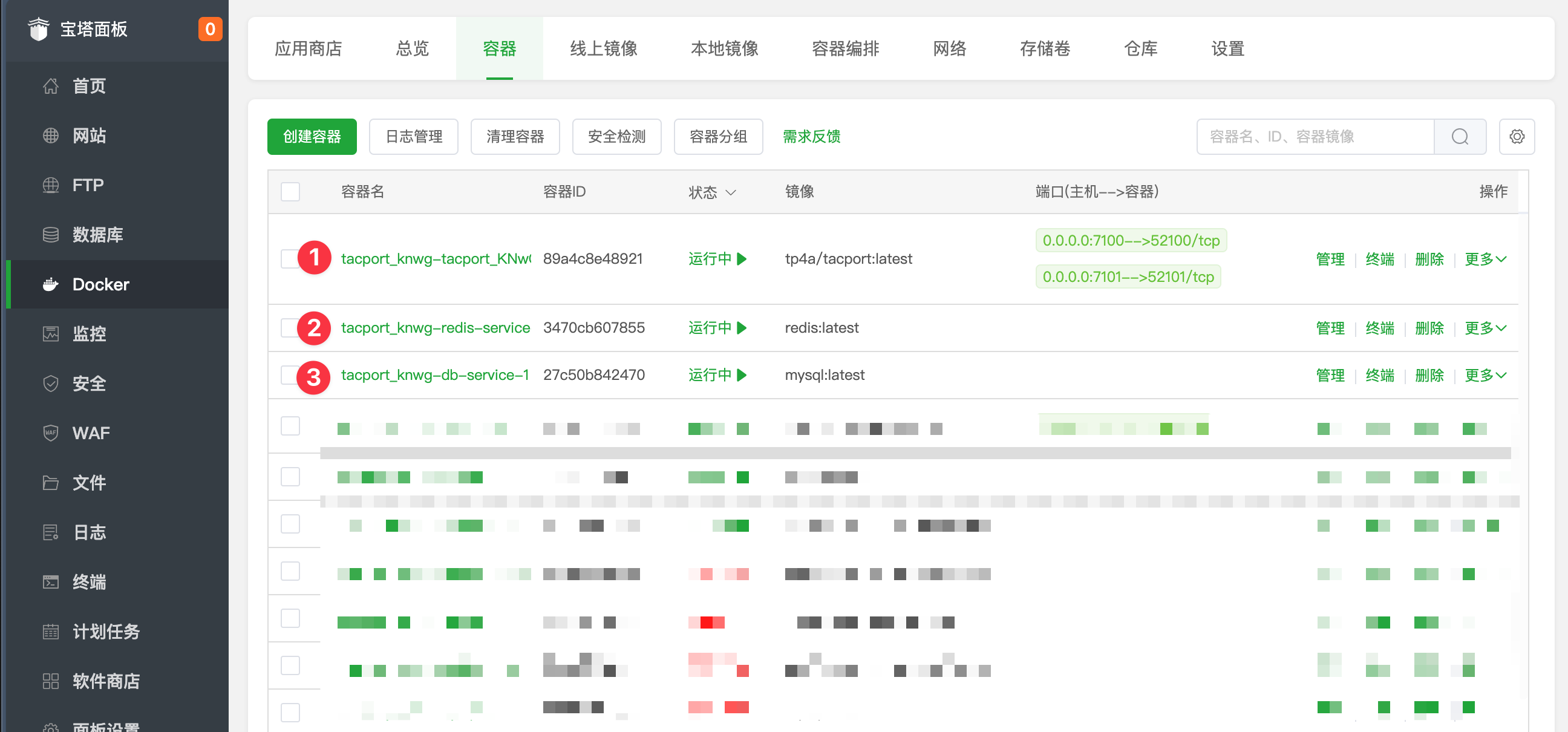1568x732 pixels.
Task: Open the 监控 monitor icon in sidebar
Action: (51, 334)
